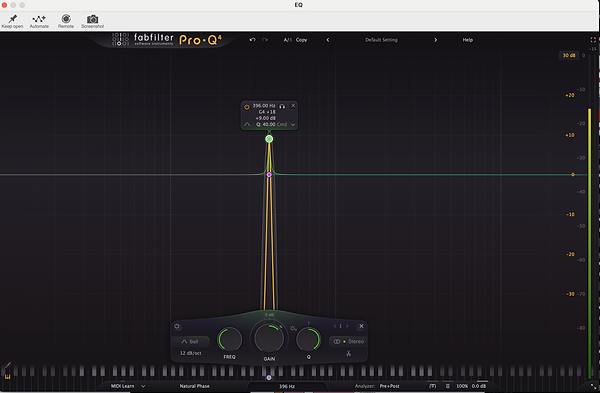Take a Screenshot via camera icon

click(x=92, y=19)
